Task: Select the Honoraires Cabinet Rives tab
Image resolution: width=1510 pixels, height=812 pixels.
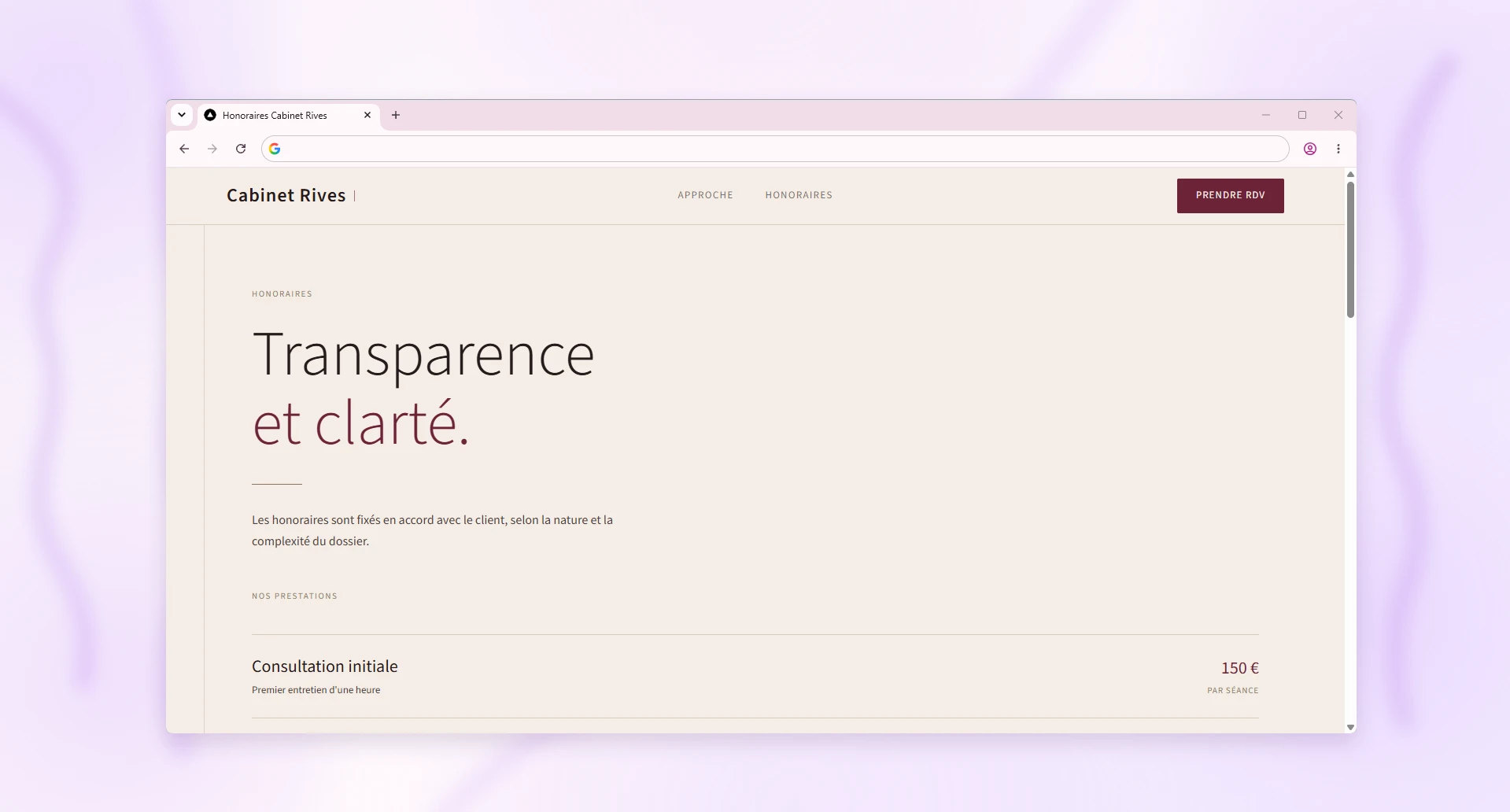Action: click(x=288, y=115)
